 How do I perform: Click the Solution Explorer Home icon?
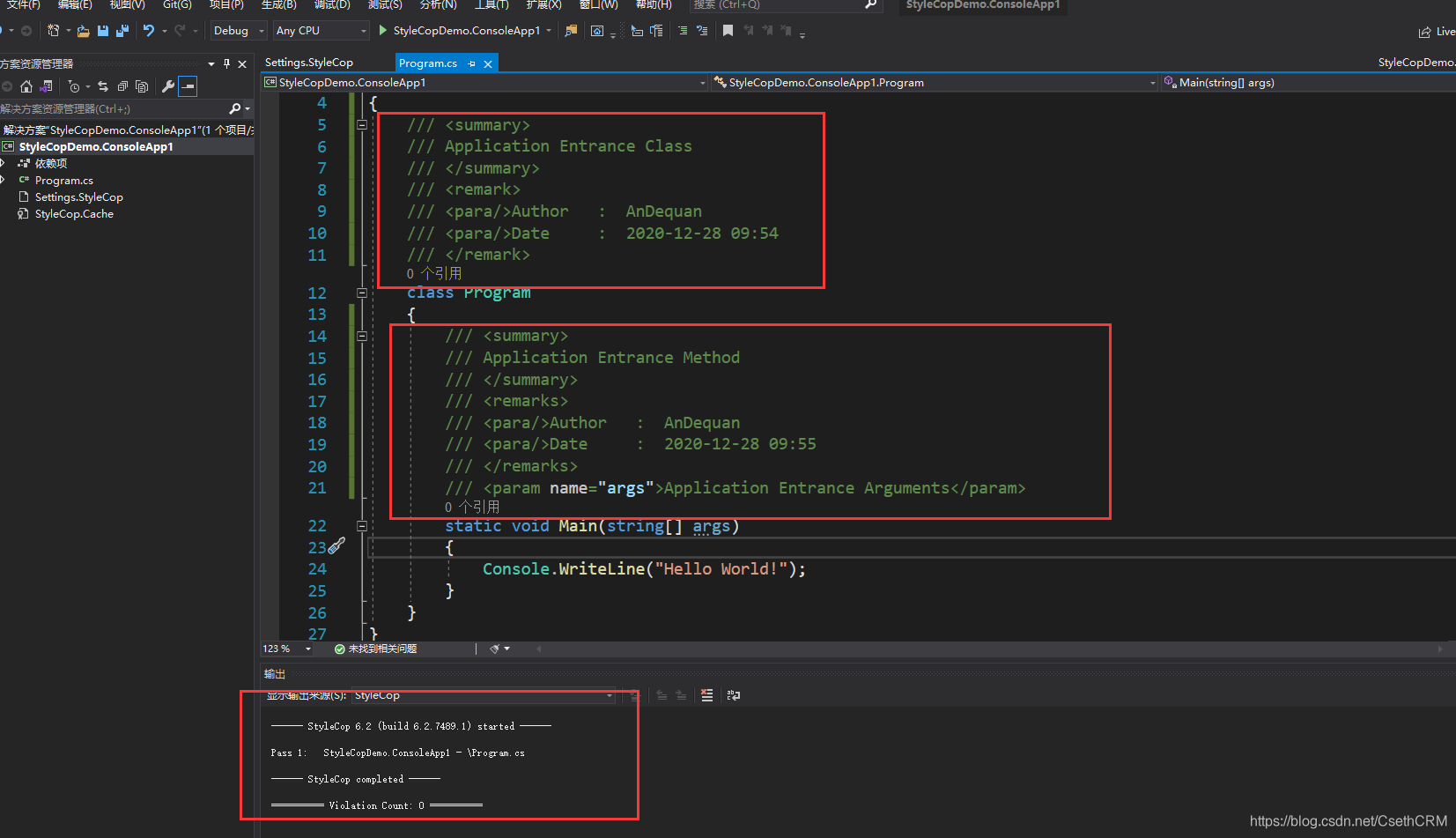[x=26, y=86]
